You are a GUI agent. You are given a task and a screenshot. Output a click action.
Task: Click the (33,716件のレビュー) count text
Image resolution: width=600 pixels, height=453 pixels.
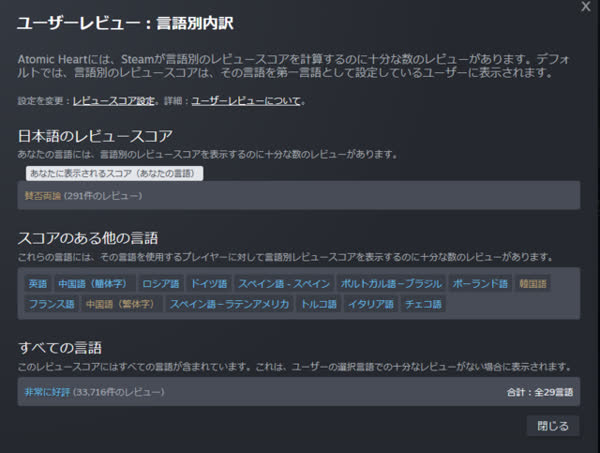pos(119,392)
